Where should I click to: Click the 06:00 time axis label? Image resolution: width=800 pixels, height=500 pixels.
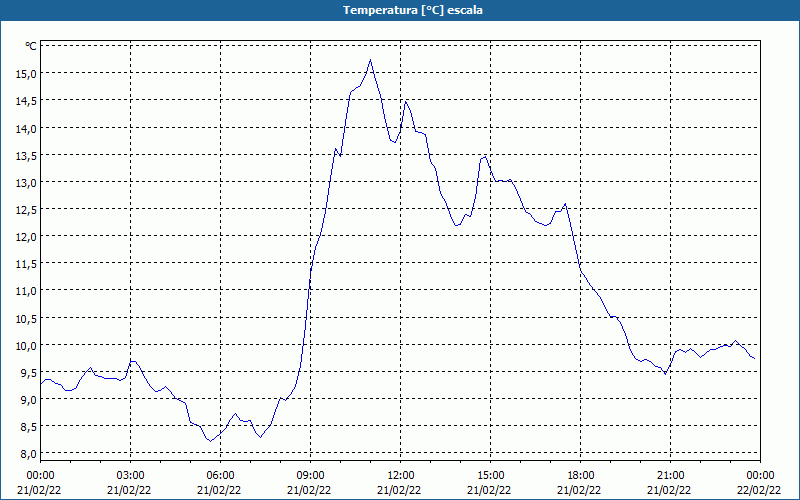tap(220, 476)
